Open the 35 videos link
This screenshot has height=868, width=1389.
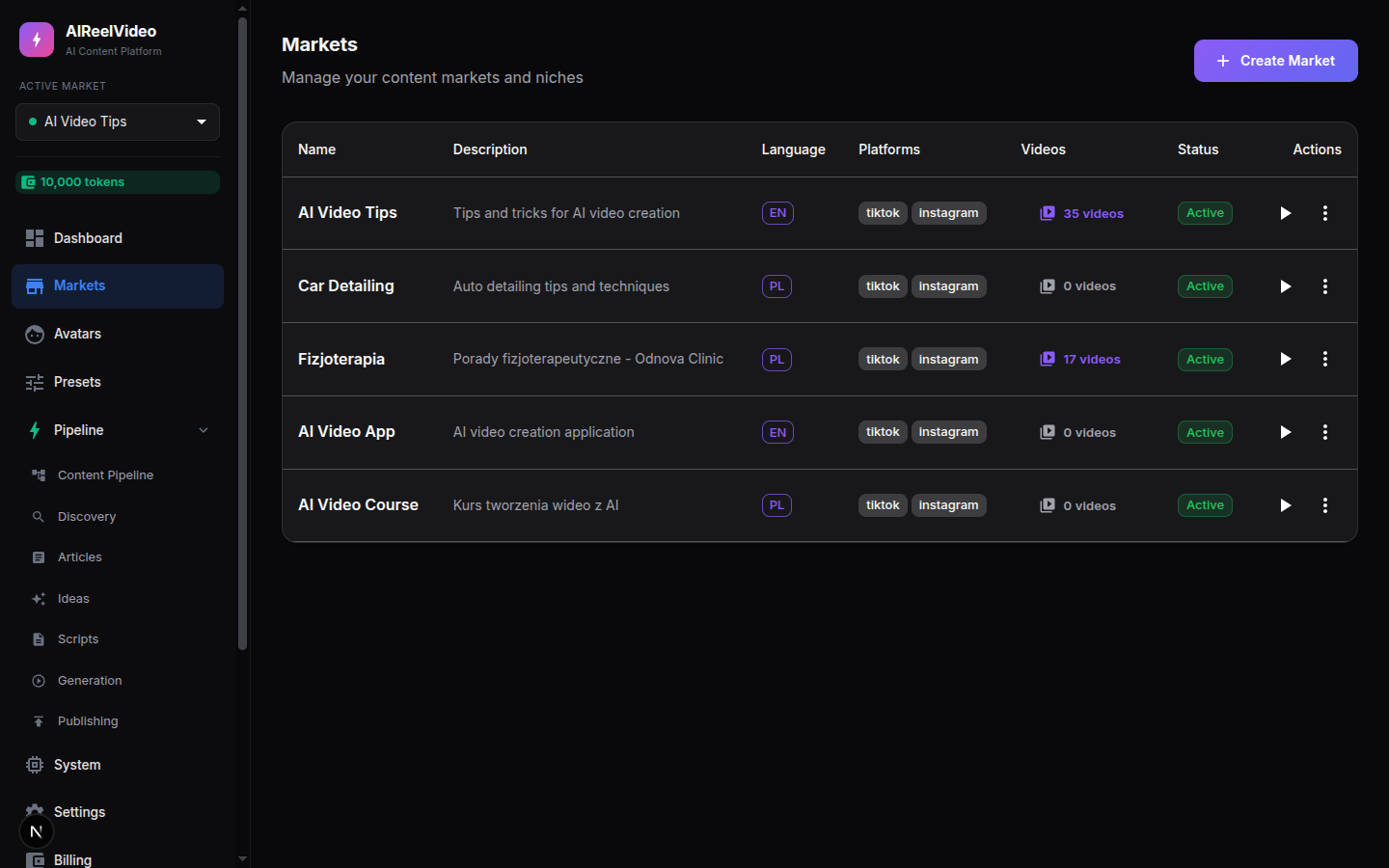tap(1092, 213)
